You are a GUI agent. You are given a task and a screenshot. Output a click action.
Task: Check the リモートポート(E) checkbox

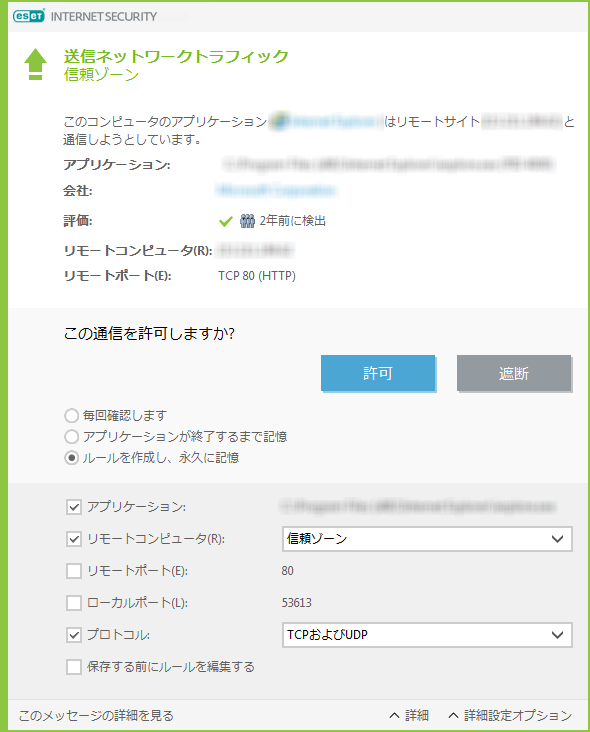74,571
